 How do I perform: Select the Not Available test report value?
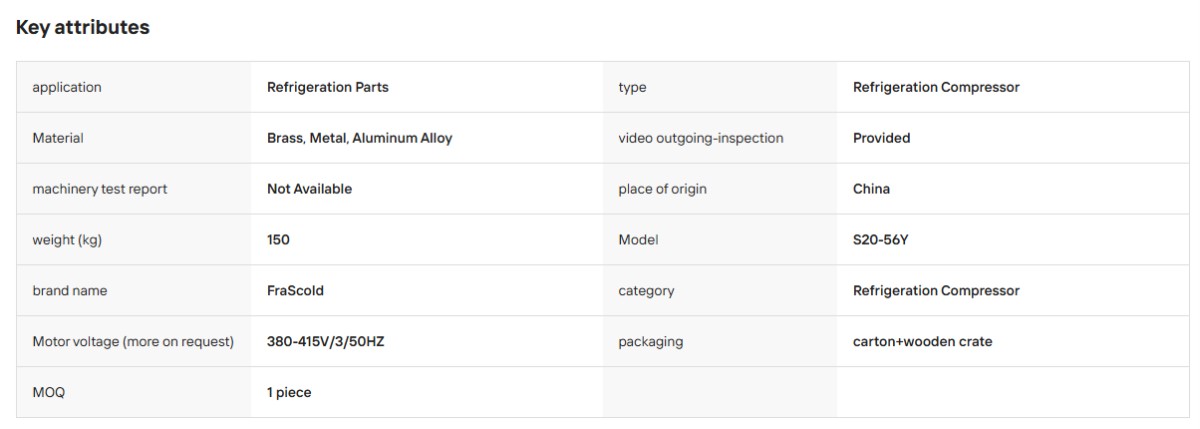pos(309,189)
